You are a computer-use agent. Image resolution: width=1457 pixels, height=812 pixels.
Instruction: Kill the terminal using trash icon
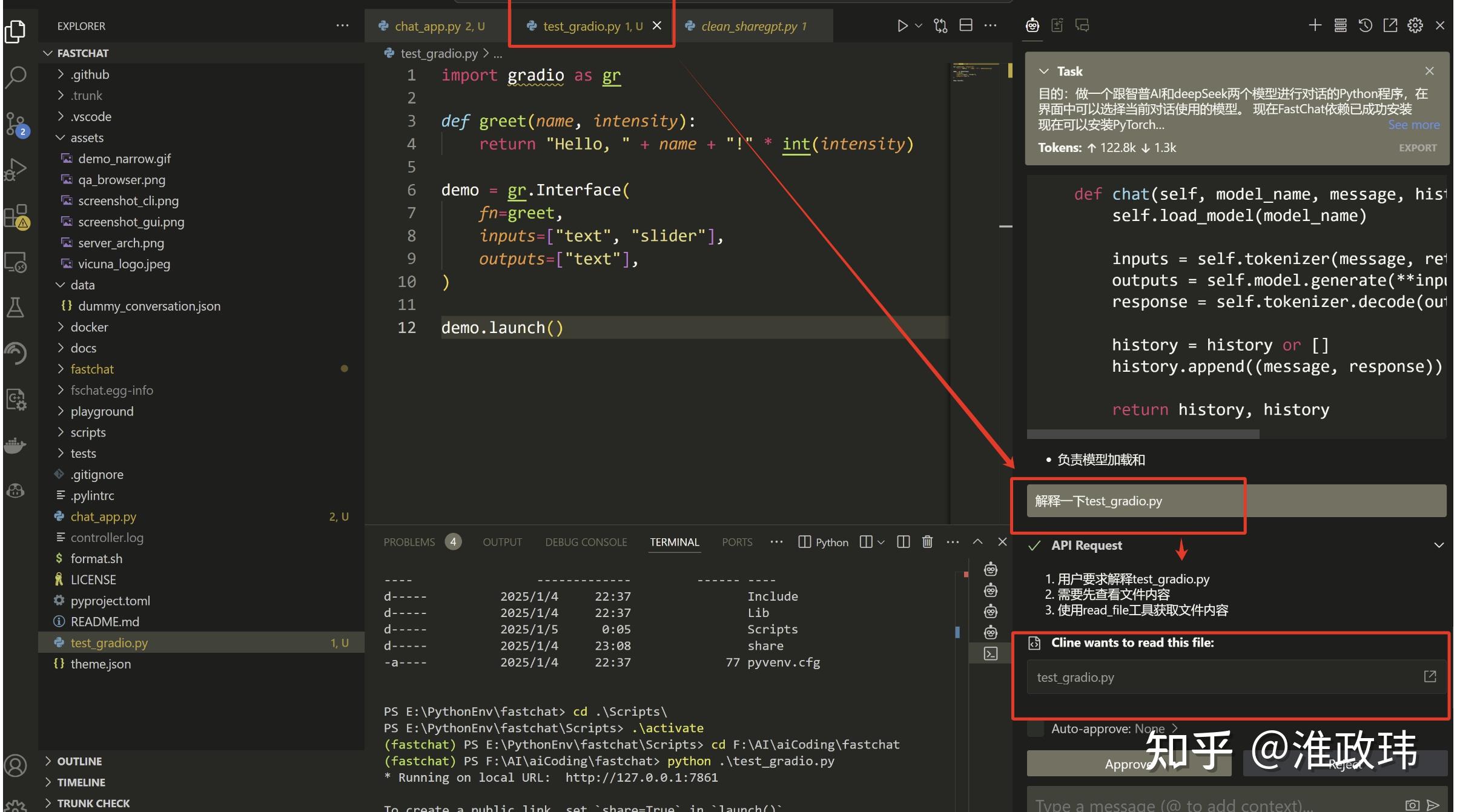point(927,541)
